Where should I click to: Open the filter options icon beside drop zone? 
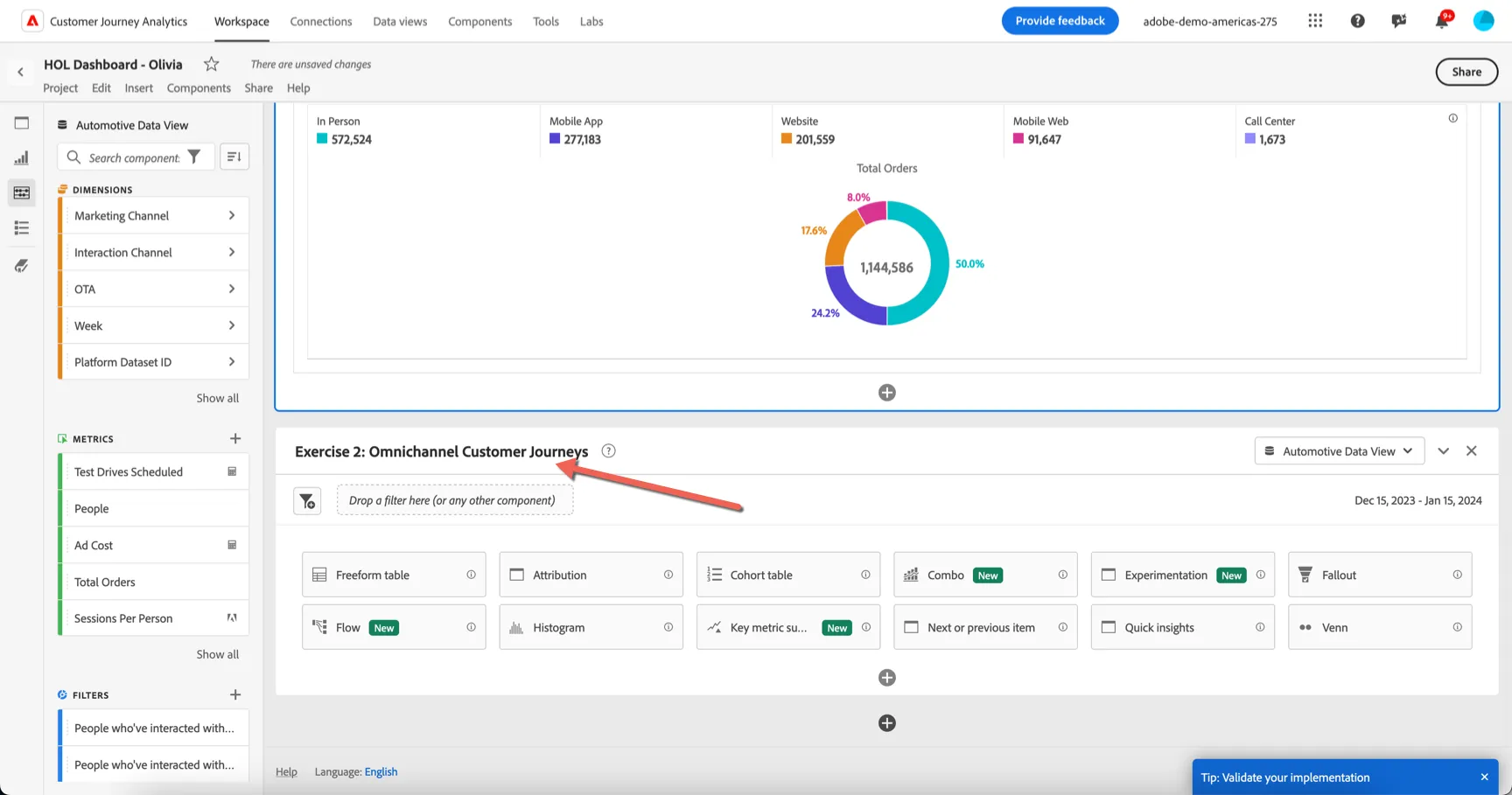307,501
